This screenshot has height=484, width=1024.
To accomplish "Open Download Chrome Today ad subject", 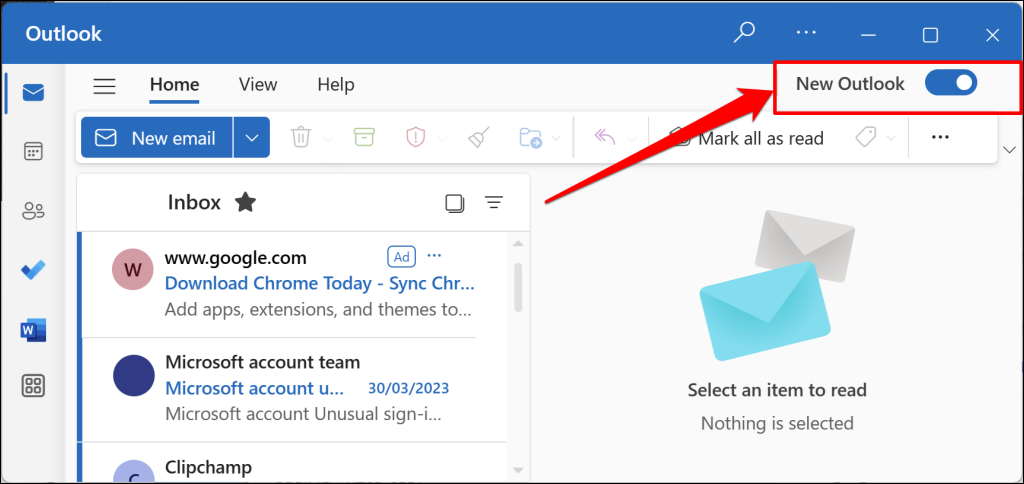I will coord(320,283).
